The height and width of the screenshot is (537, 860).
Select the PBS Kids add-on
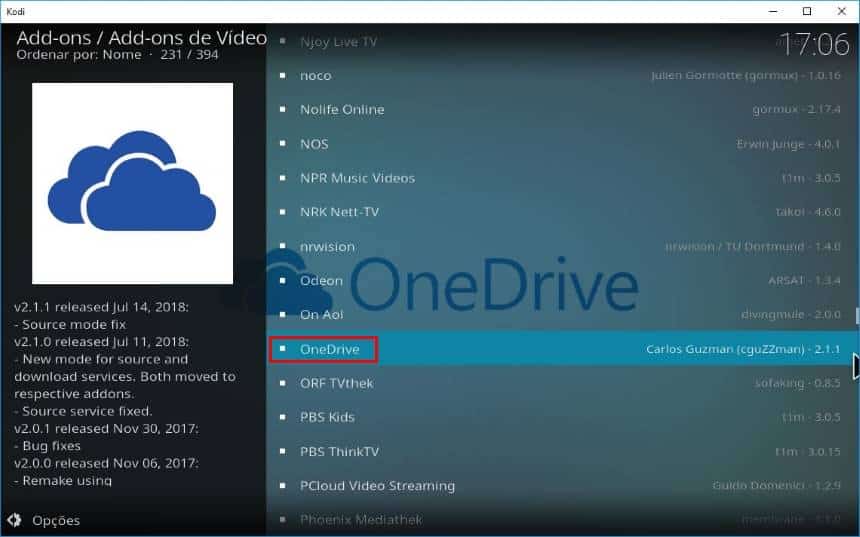tap(563, 417)
